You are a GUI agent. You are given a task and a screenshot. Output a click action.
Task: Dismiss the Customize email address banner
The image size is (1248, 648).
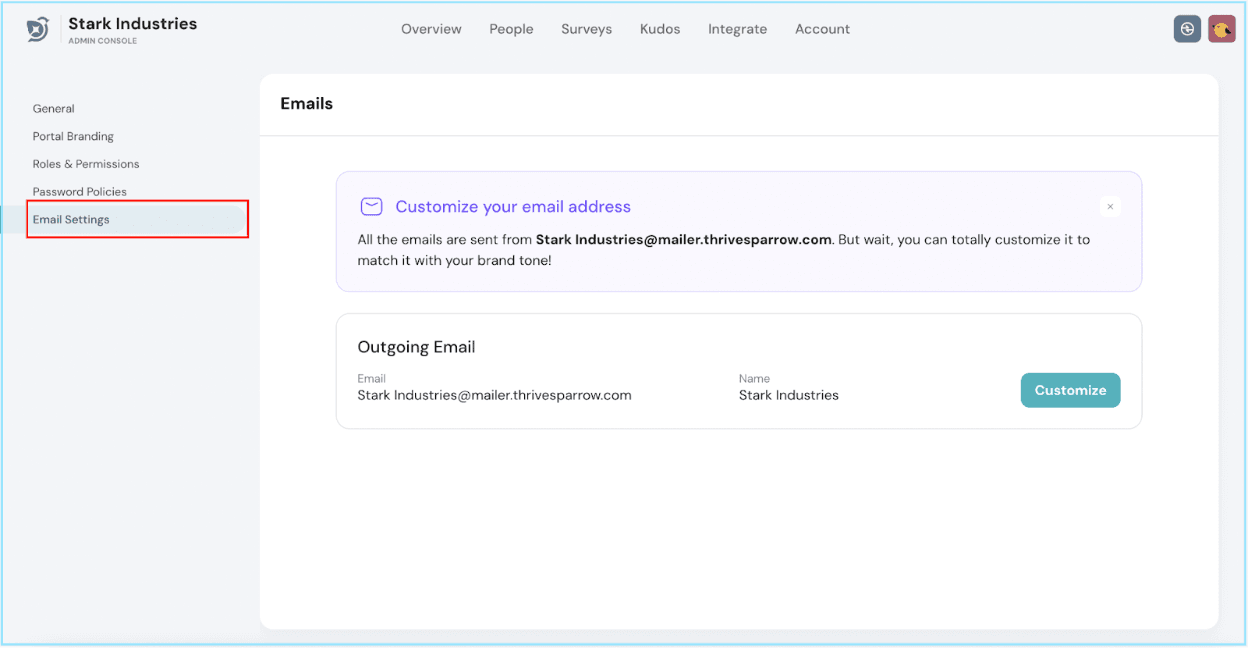(x=1110, y=207)
